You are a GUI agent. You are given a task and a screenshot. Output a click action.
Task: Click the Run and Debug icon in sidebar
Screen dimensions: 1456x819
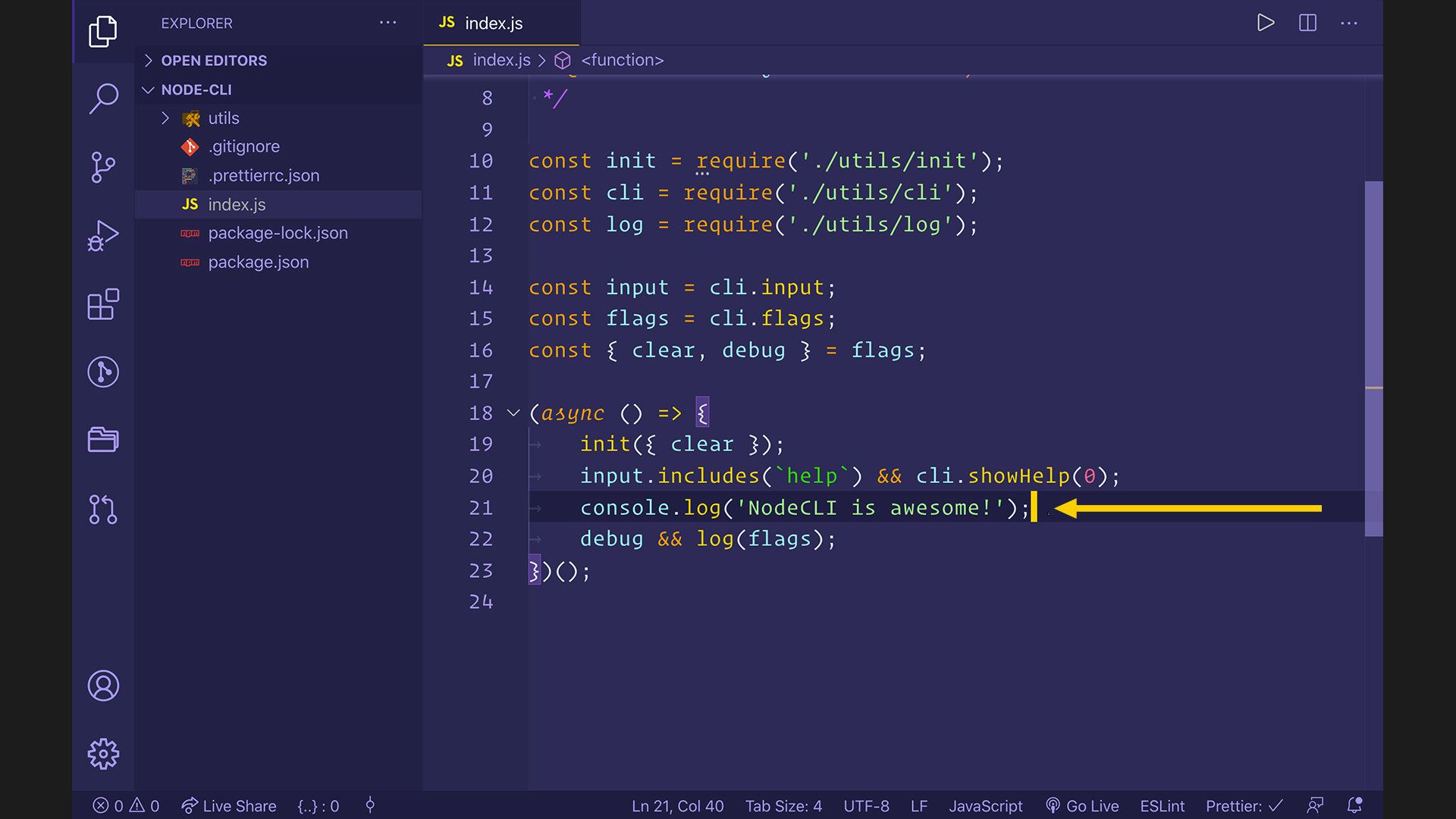(x=103, y=236)
